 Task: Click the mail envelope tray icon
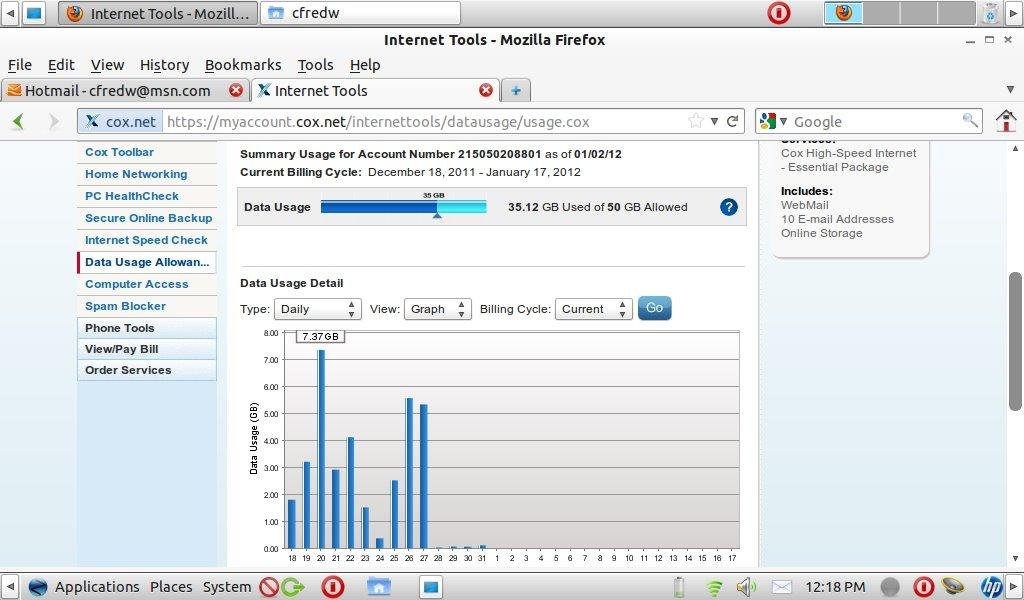(782, 587)
